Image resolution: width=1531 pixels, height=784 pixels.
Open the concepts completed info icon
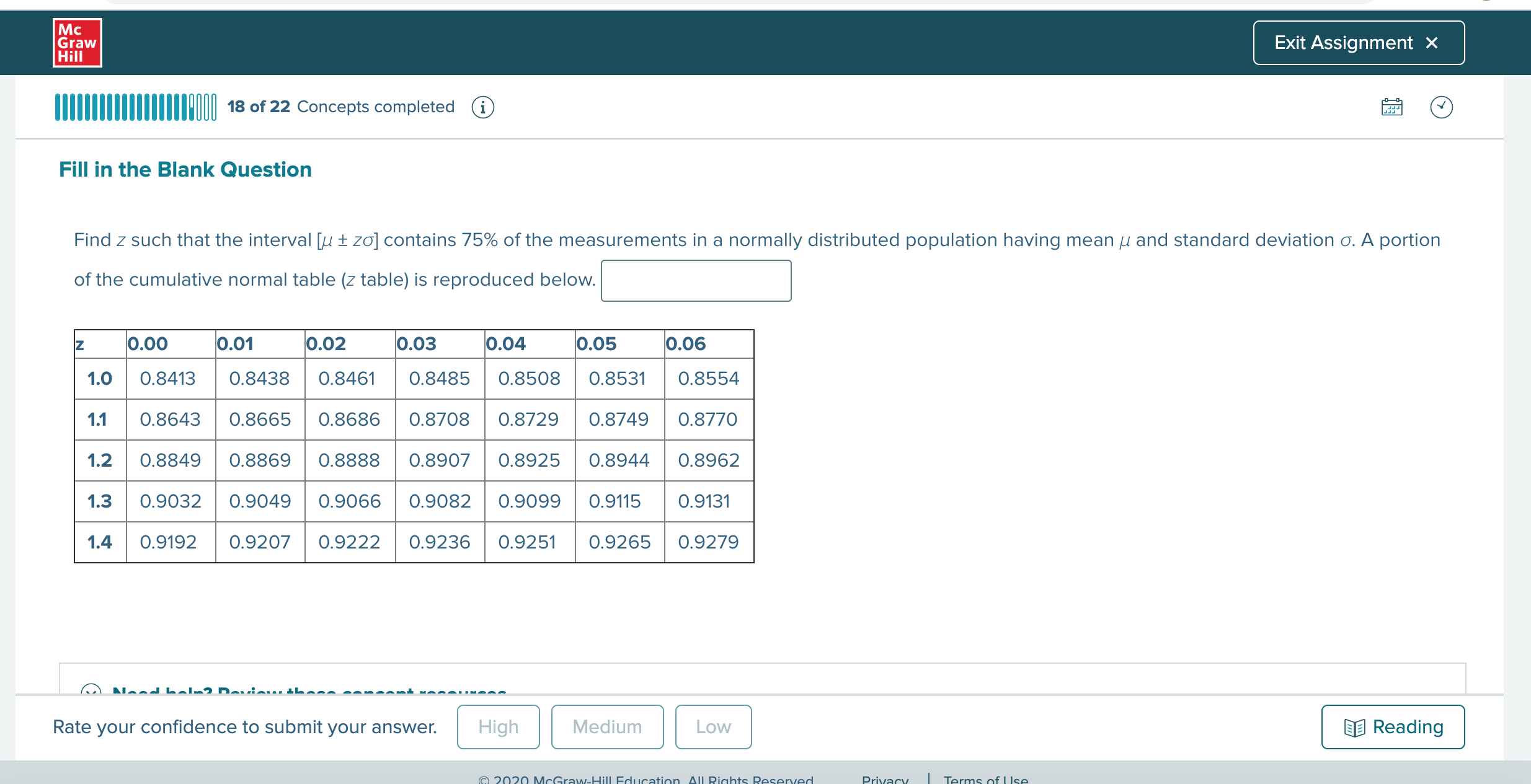(482, 107)
